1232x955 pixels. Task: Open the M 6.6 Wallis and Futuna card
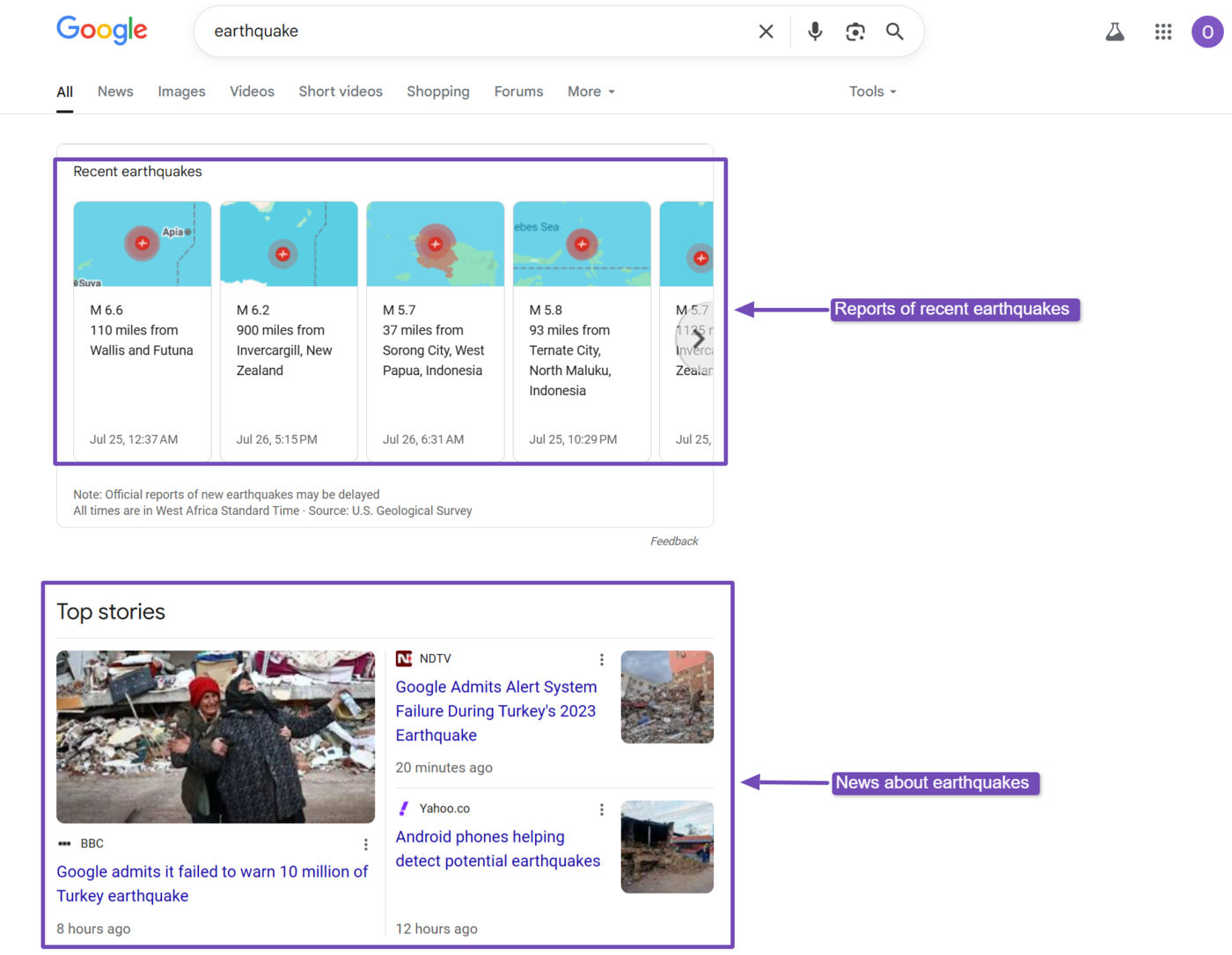tap(143, 331)
